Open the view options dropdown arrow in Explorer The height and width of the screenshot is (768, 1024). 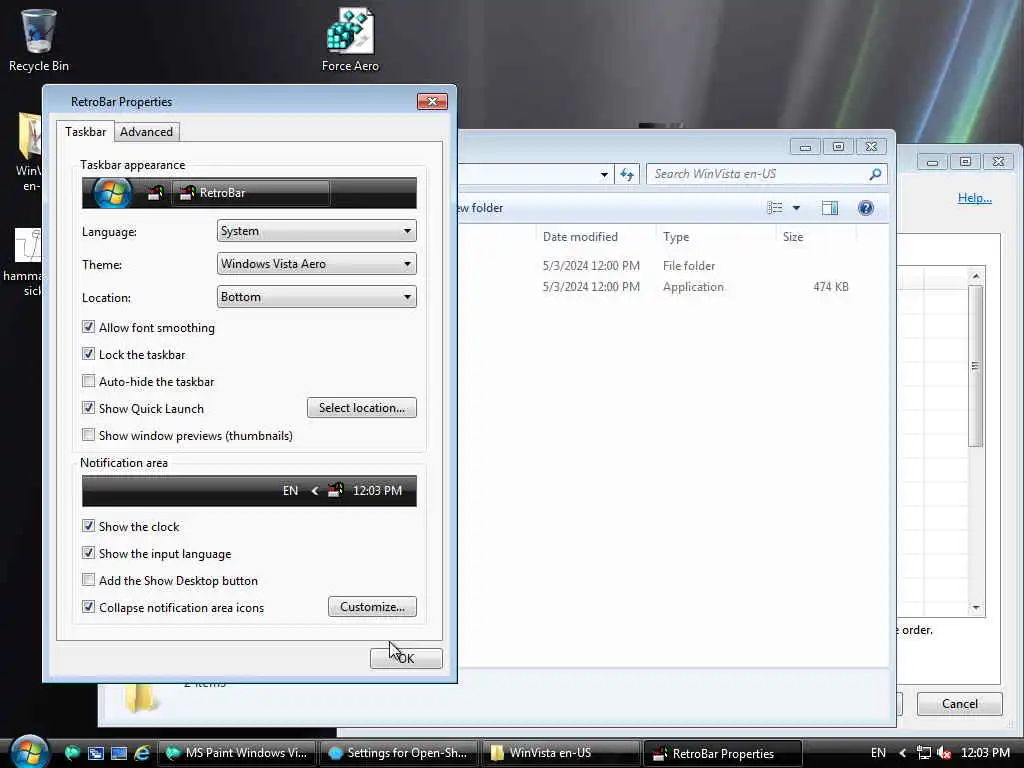[x=796, y=208]
